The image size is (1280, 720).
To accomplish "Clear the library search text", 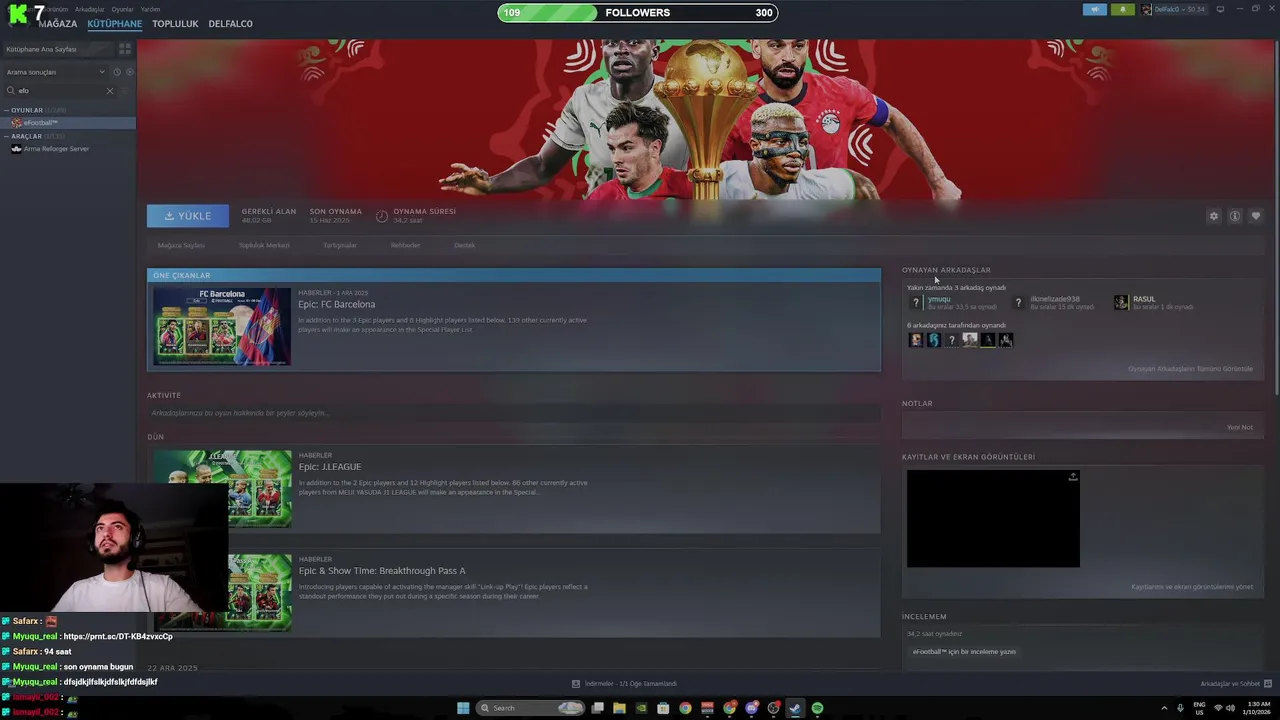I will point(110,91).
